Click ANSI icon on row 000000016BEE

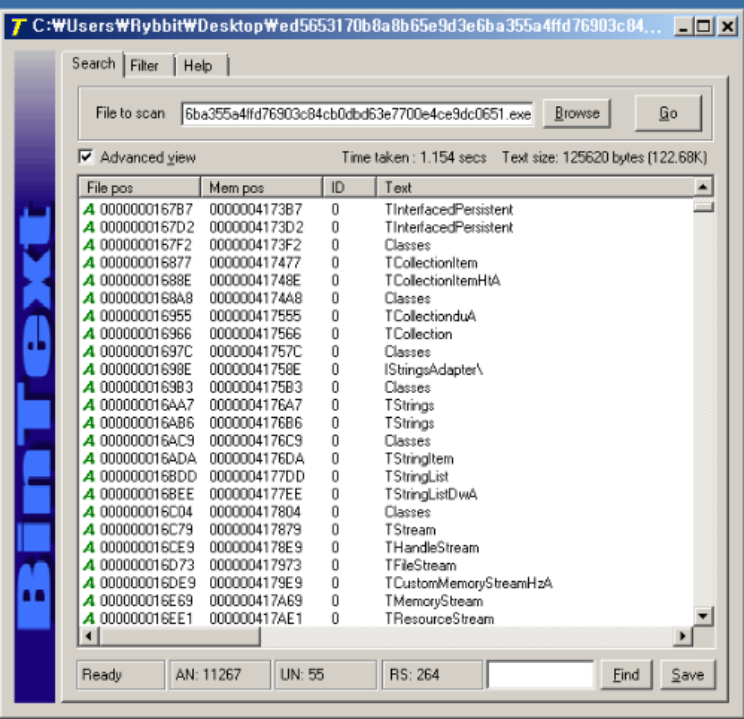tap(89, 494)
